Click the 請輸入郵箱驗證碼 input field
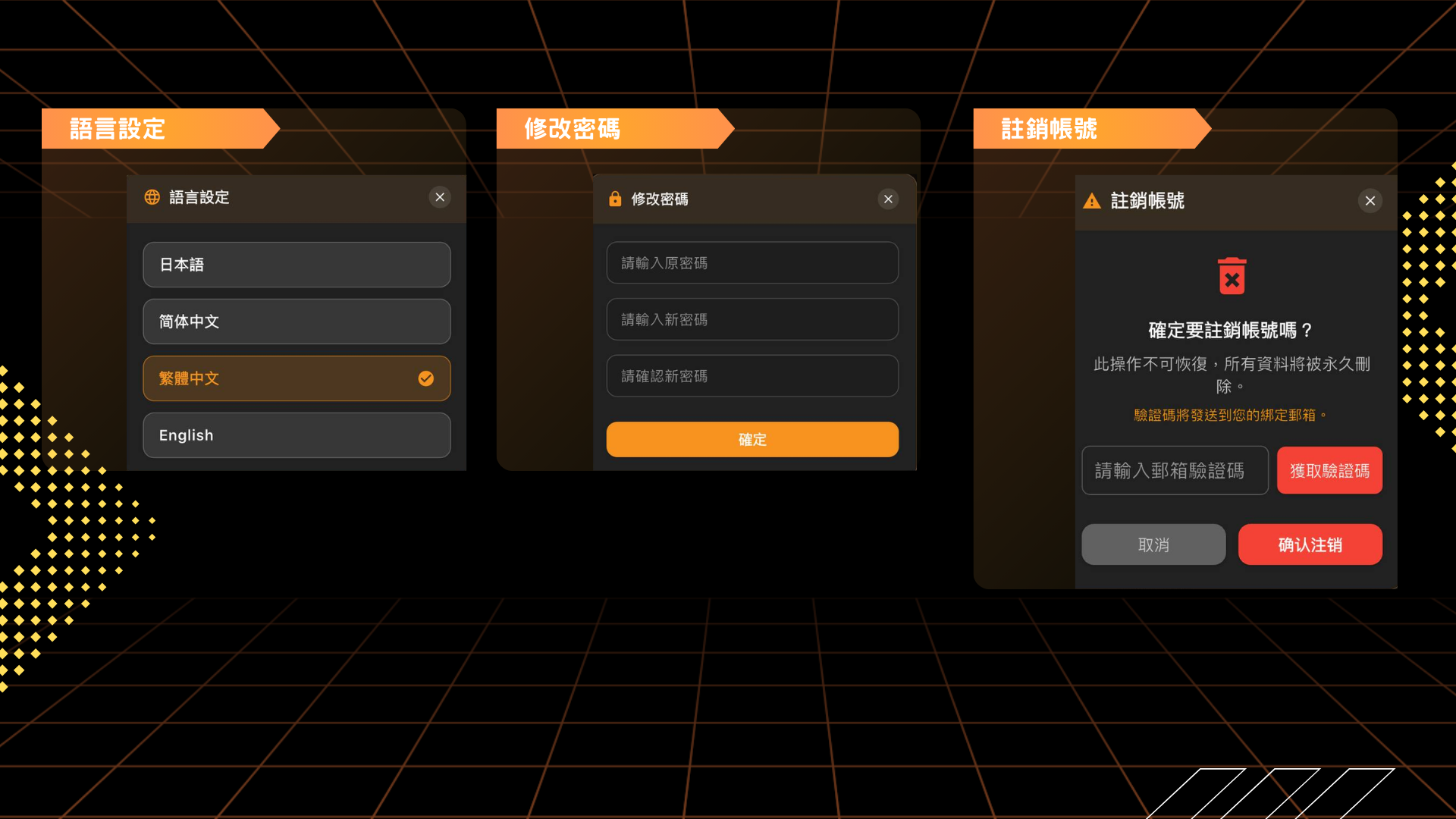 [1174, 471]
